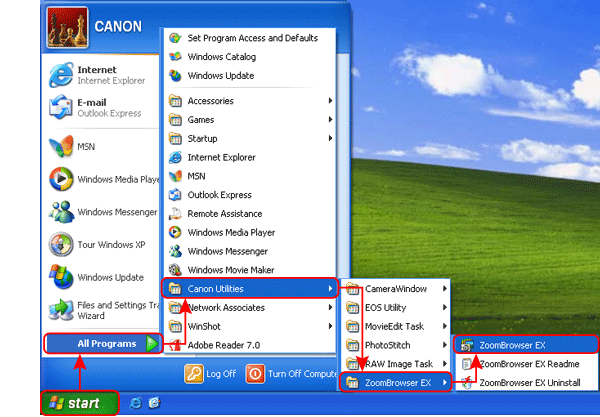
Task: Click the Windows Messenger icon in left pane
Action: click(62, 212)
